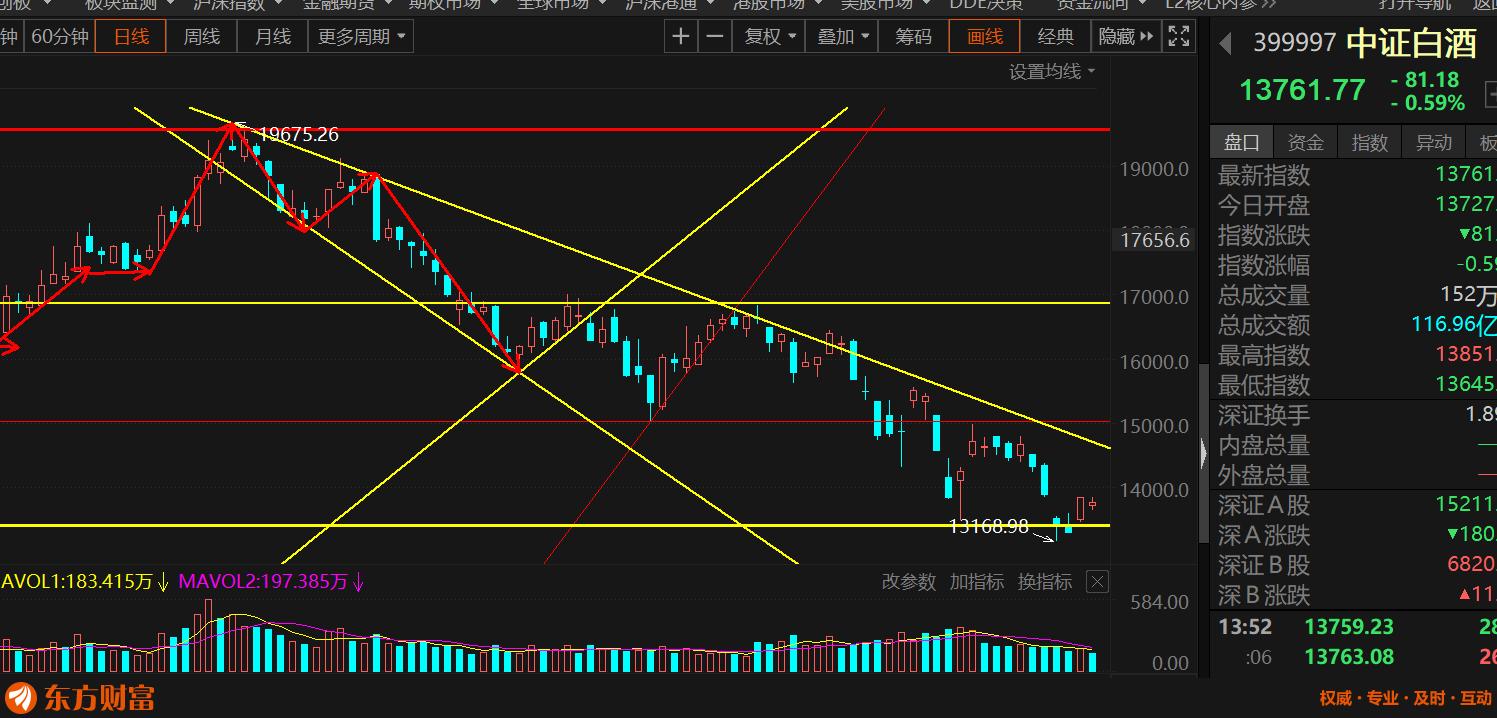Click the 隐藏 double-arrow toolbar button
The width and height of the screenshot is (1497, 718).
[x=1126, y=37]
